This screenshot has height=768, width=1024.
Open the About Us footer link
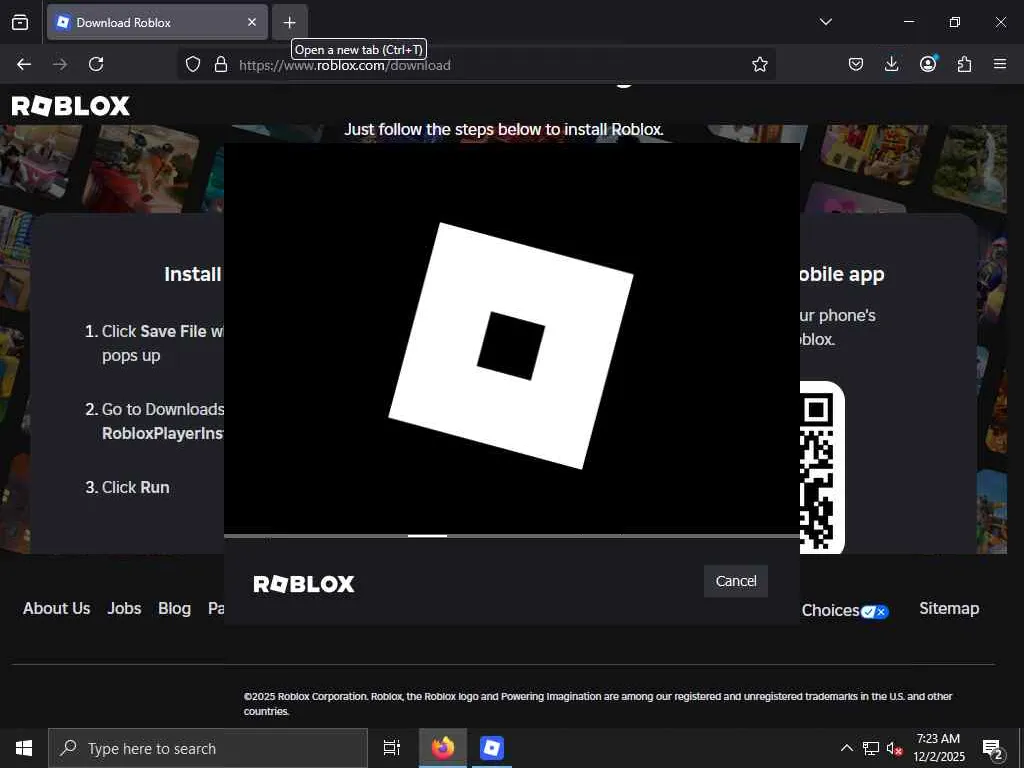pyautogui.click(x=57, y=608)
